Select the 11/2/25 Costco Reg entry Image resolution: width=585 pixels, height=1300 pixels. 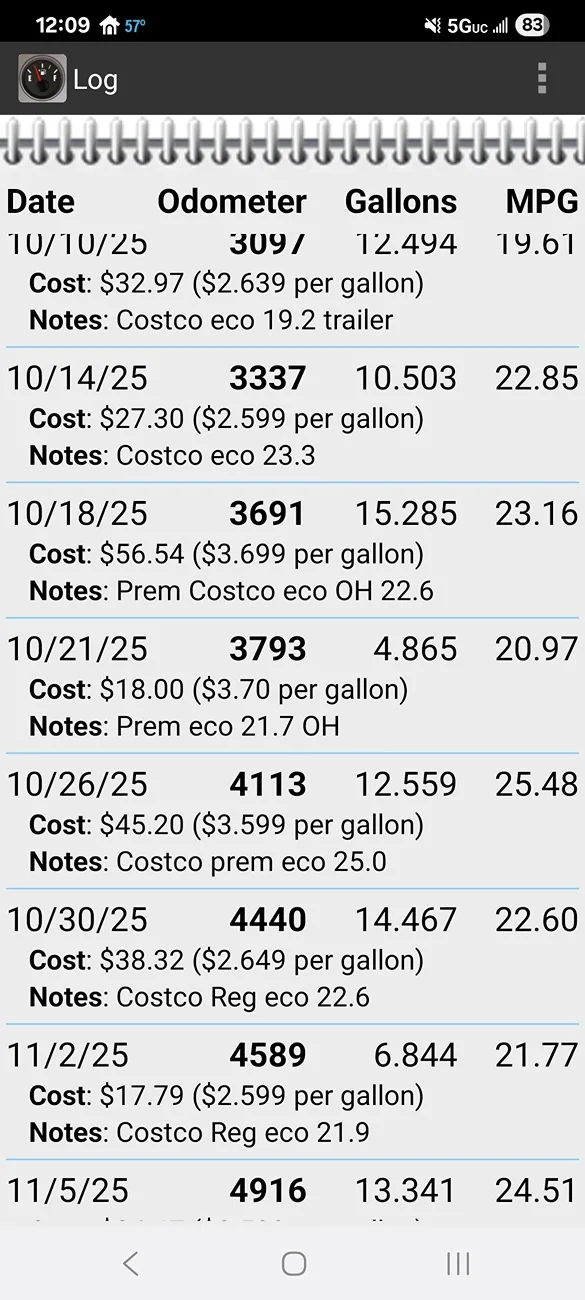coord(292,1094)
